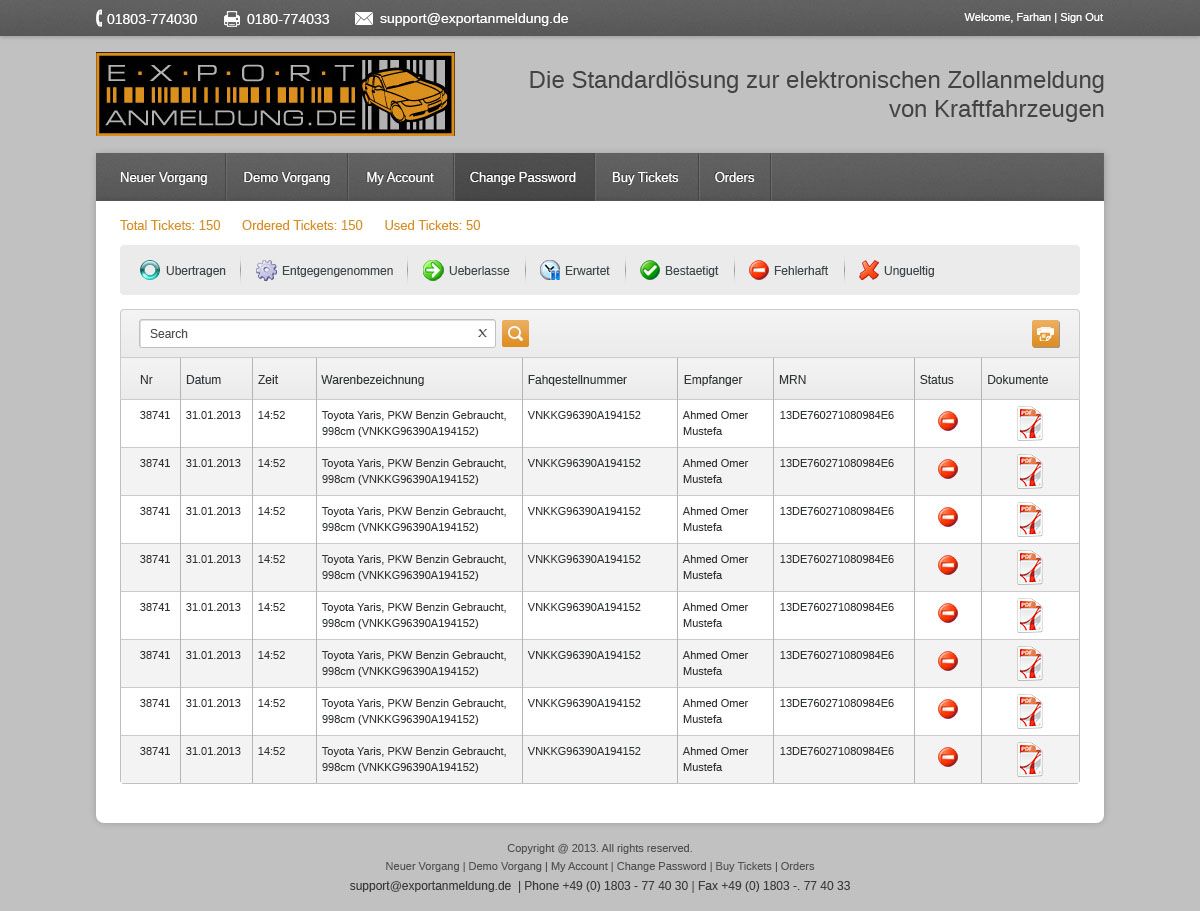Click the orange search magnifier button
This screenshot has width=1200, height=911.
pyautogui.click(x=515, y=334)
